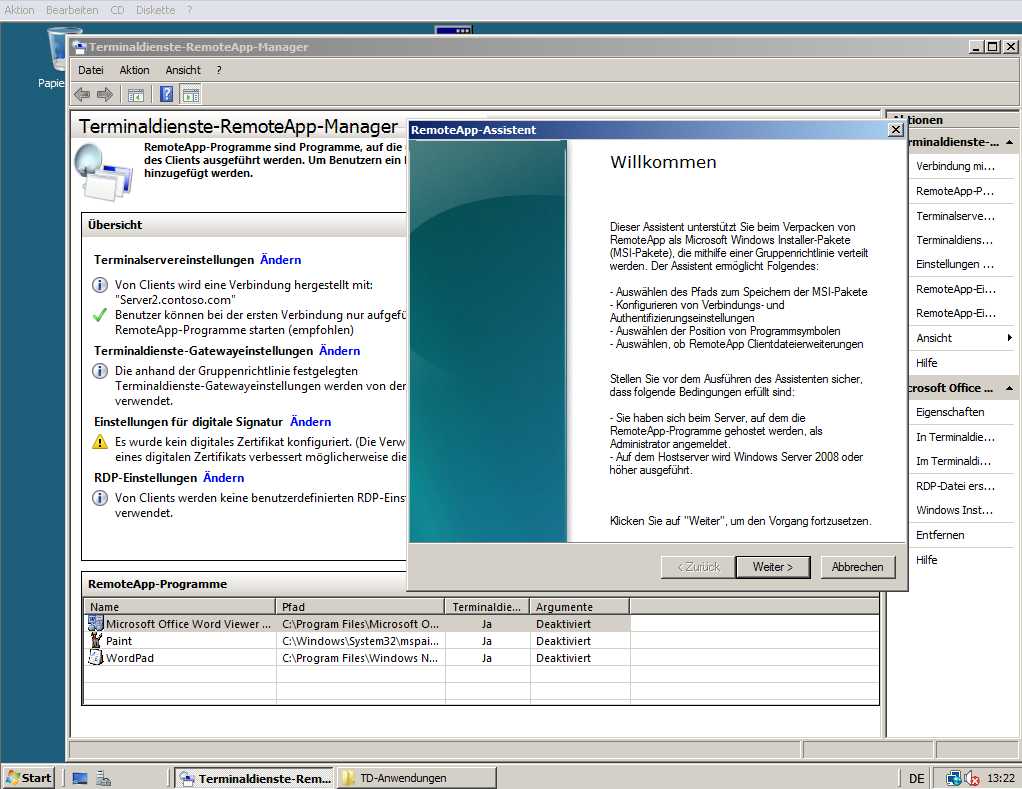1022x789 pixels.
Task: Sort by Terminaldie... column header
Action: click(x=487, y=607)
